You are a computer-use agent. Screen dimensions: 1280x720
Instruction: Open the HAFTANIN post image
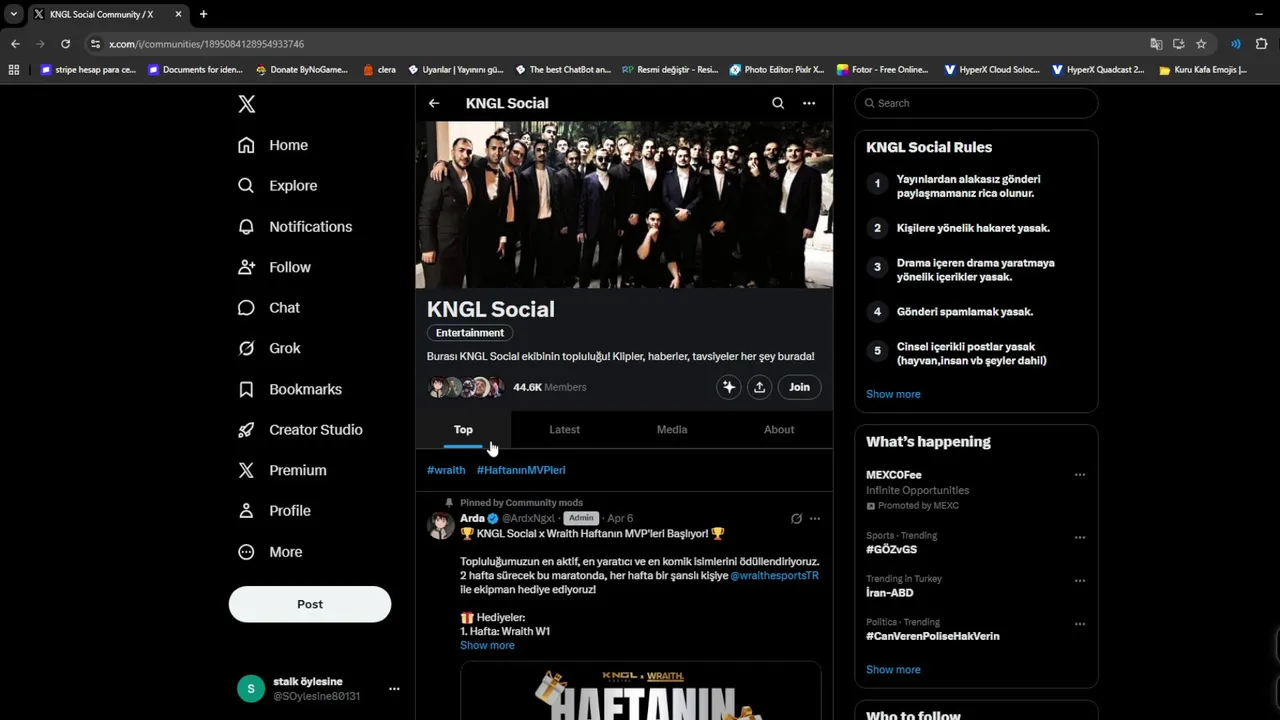point(640,691)
